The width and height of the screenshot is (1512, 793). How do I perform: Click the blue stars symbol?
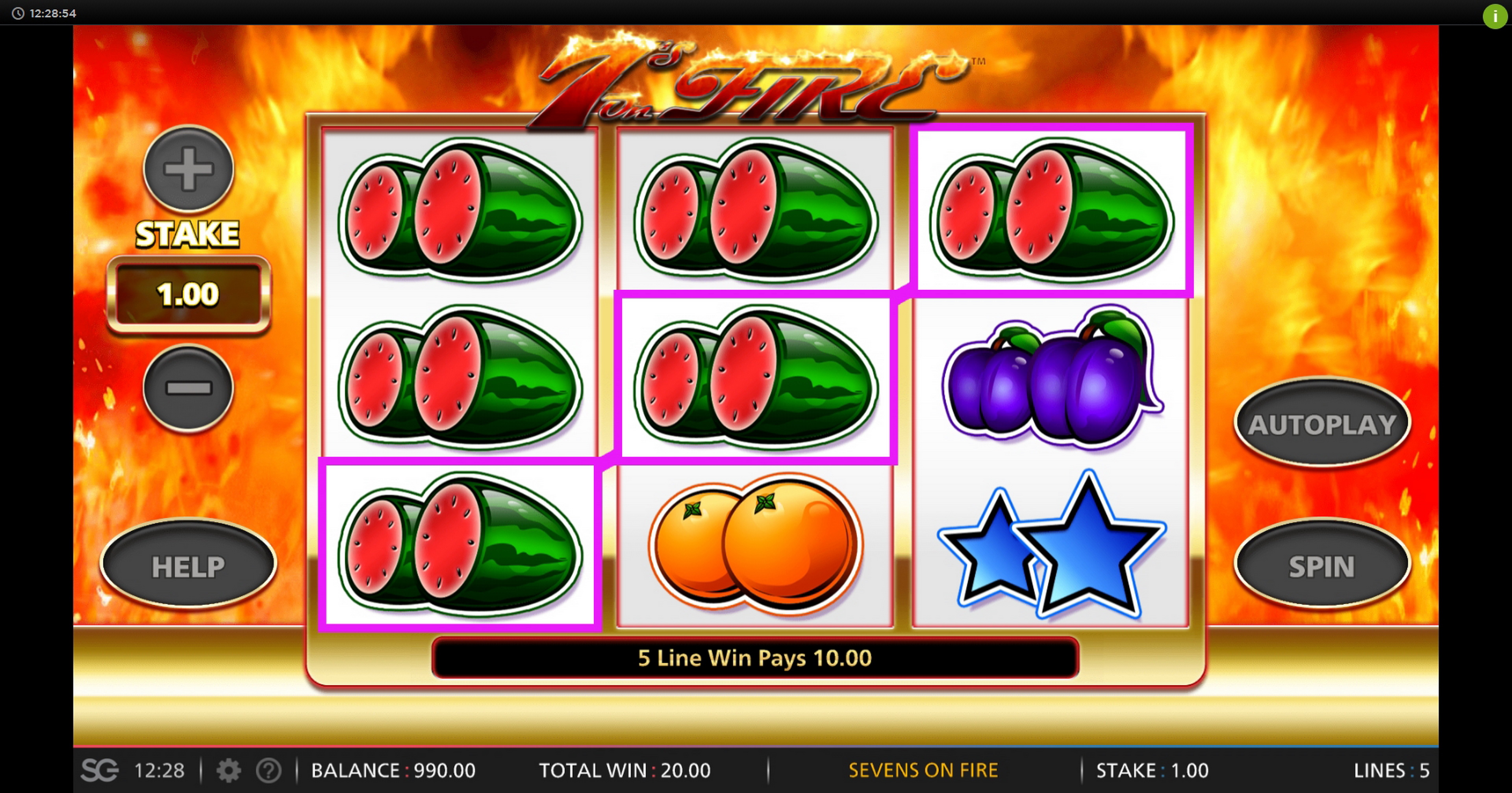(1051, 543)
